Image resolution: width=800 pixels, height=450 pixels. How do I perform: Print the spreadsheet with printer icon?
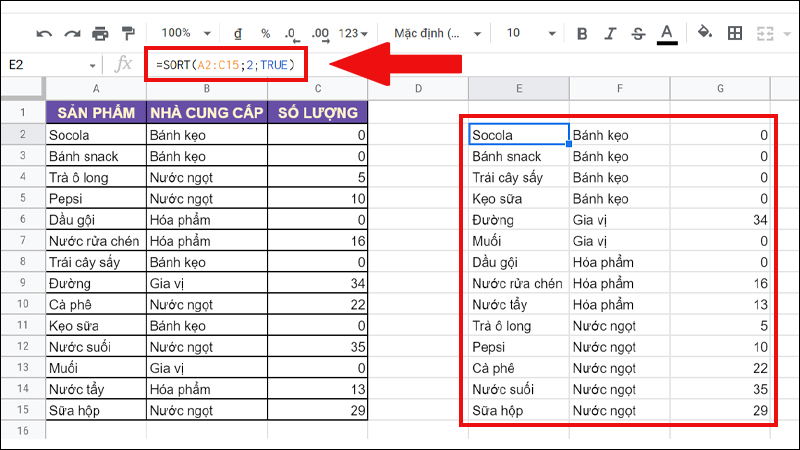(x=100, y=33)
